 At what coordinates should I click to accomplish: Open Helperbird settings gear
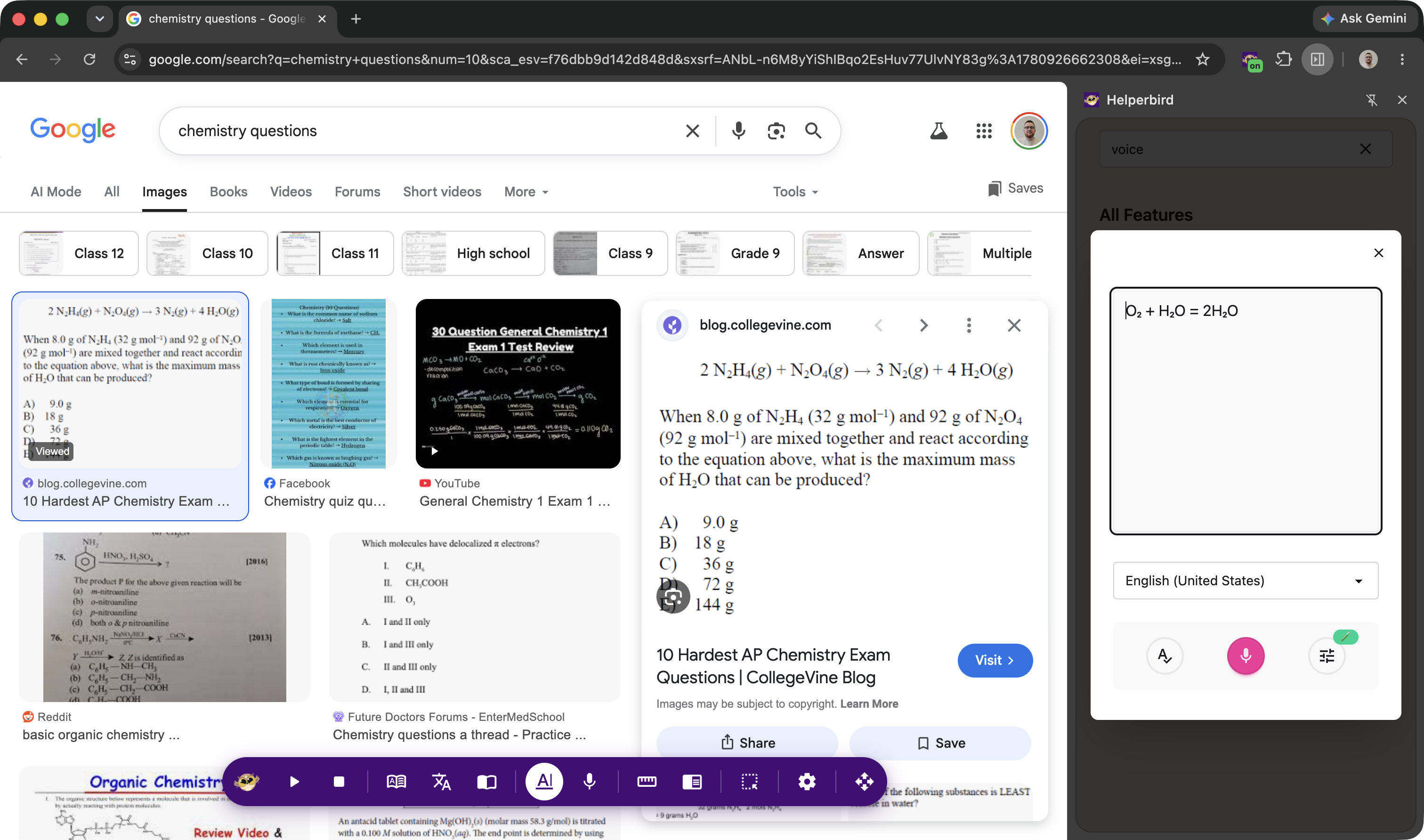tap(807, 782)
